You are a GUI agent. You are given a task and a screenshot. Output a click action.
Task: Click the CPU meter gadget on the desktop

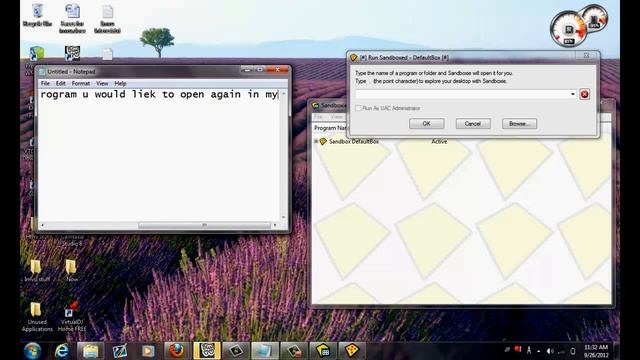568,29
